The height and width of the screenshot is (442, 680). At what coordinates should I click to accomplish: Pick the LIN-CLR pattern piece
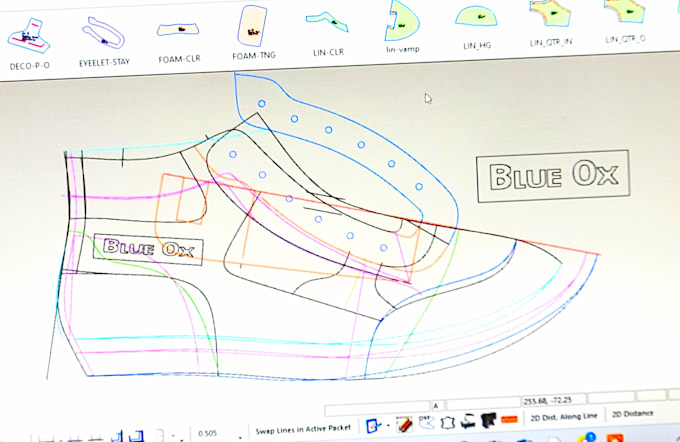(328, 34)
